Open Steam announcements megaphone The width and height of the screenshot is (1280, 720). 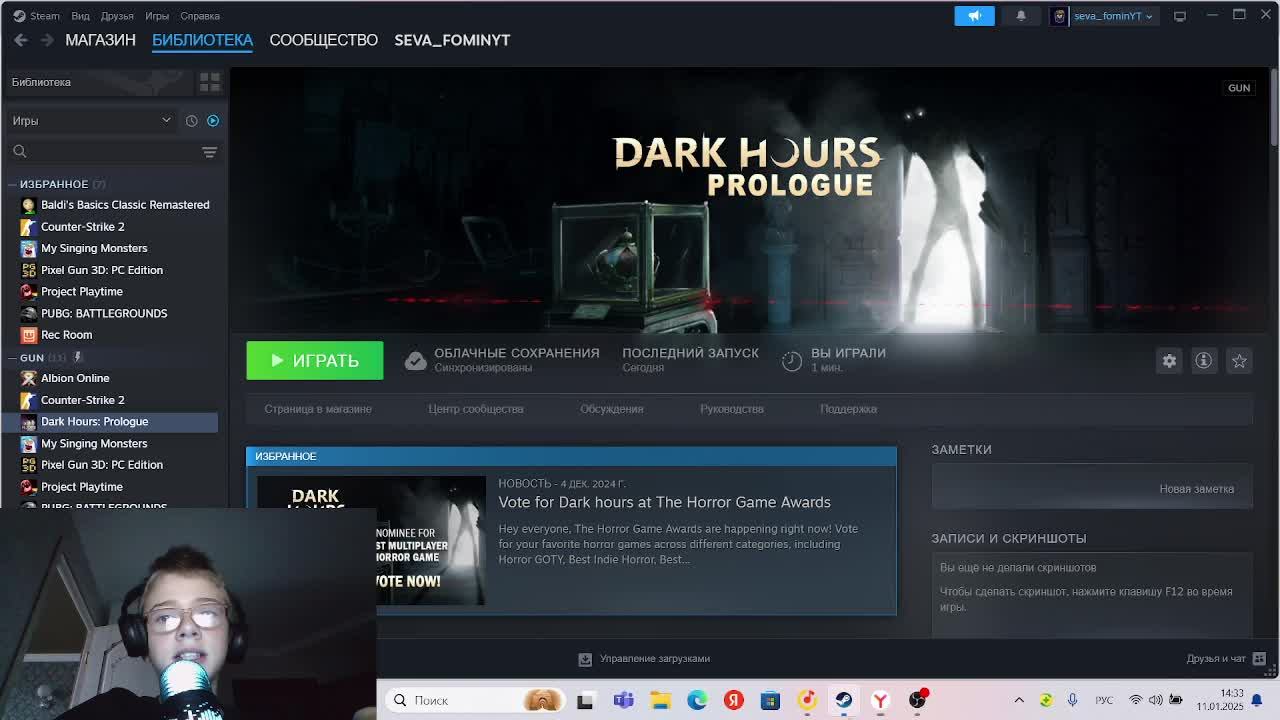(974, 15)
